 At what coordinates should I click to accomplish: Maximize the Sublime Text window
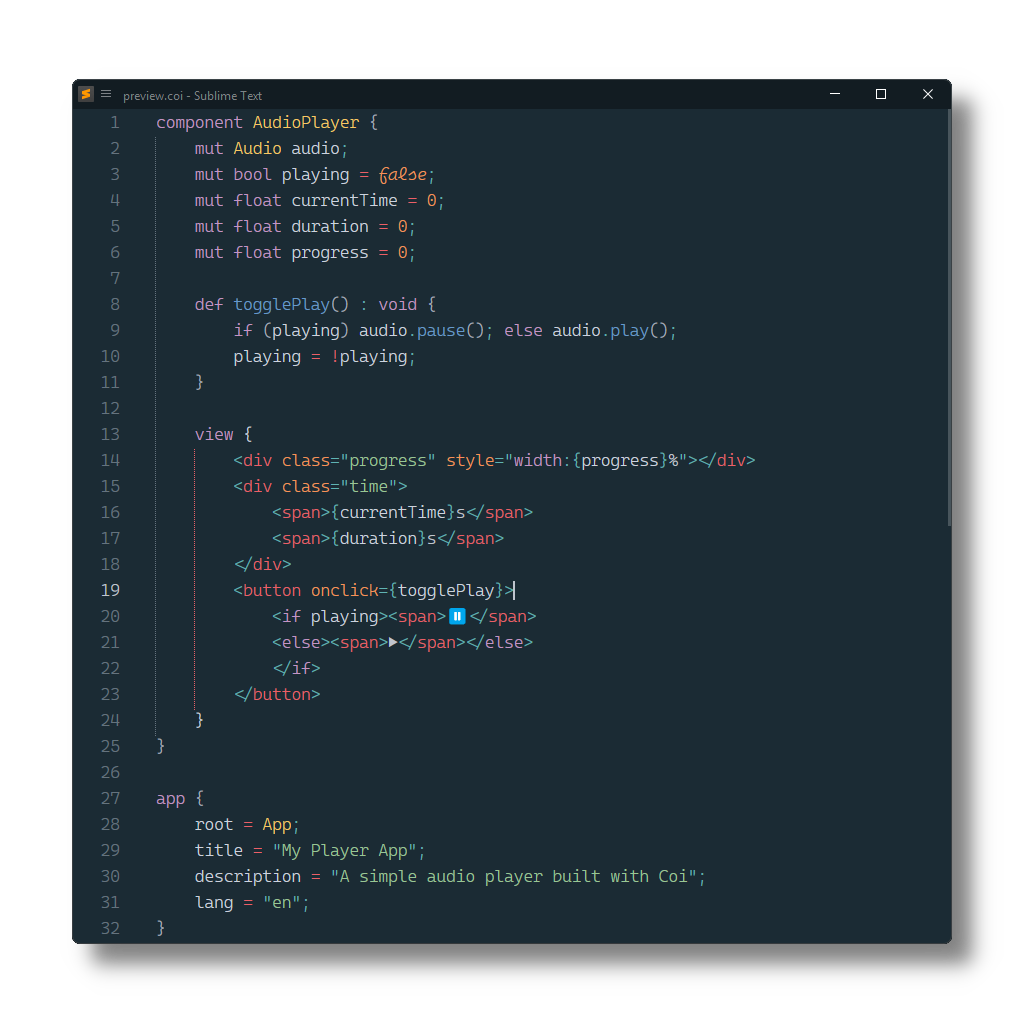point(881,94)
